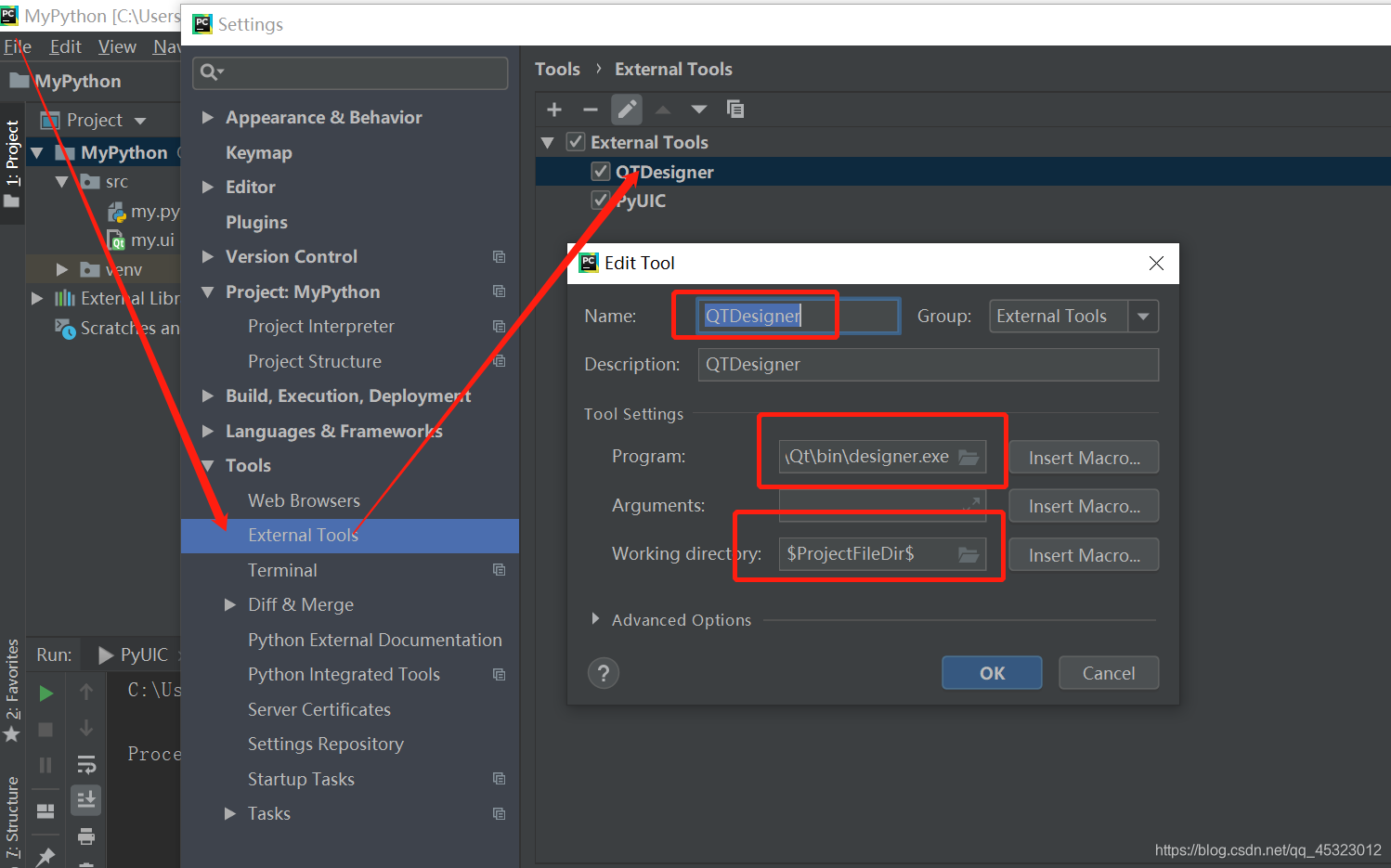Expand Appearance & Behavior settings

point(208,117)
